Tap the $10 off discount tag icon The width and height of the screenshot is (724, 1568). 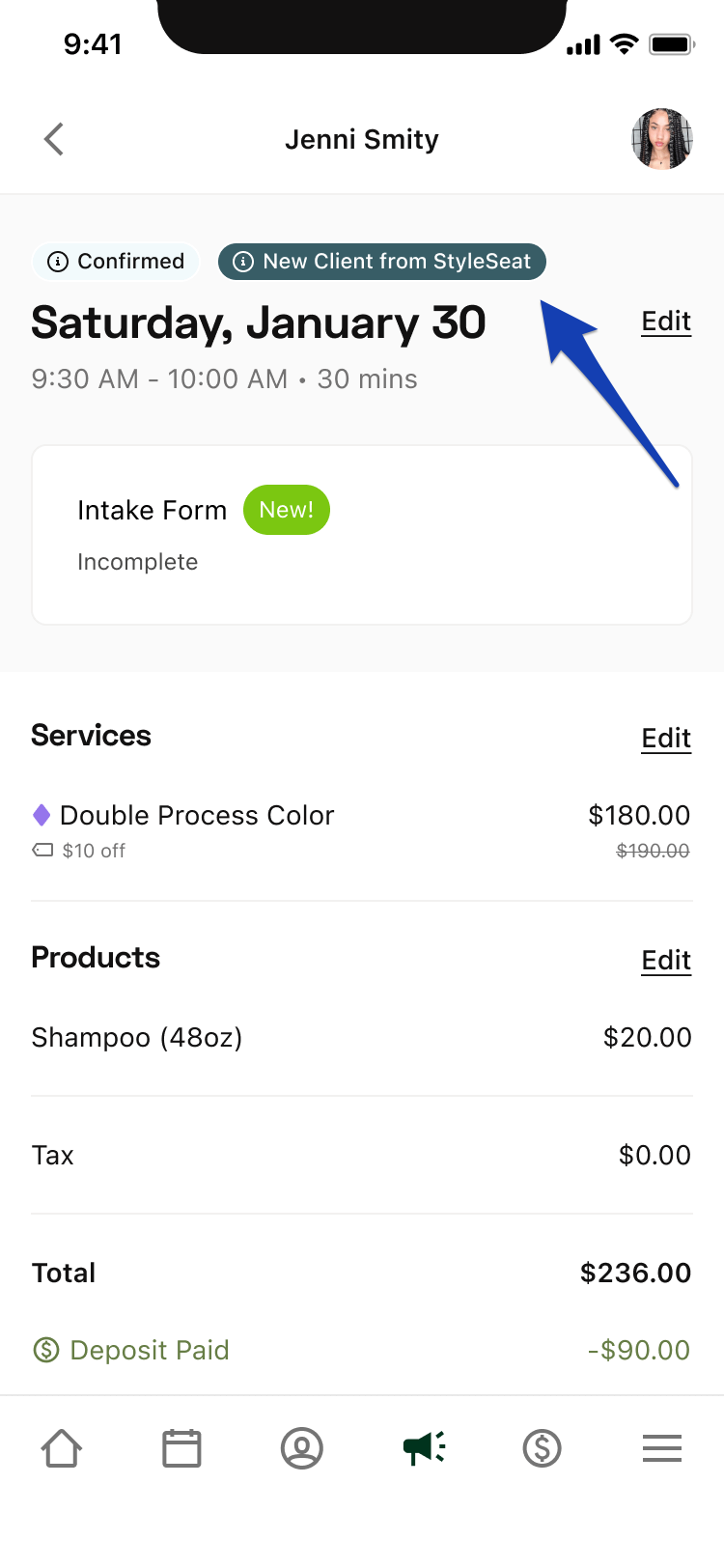pos(42,851)
